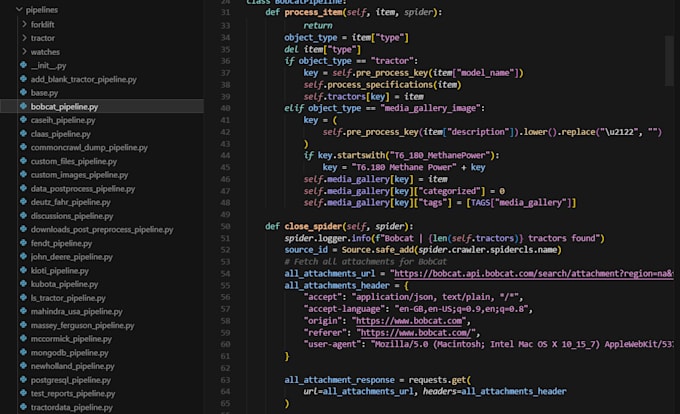The width and height of the screenshot is (680, 414).
Task: Open mccormick_pipeline.py file
Action: (71, 339)
